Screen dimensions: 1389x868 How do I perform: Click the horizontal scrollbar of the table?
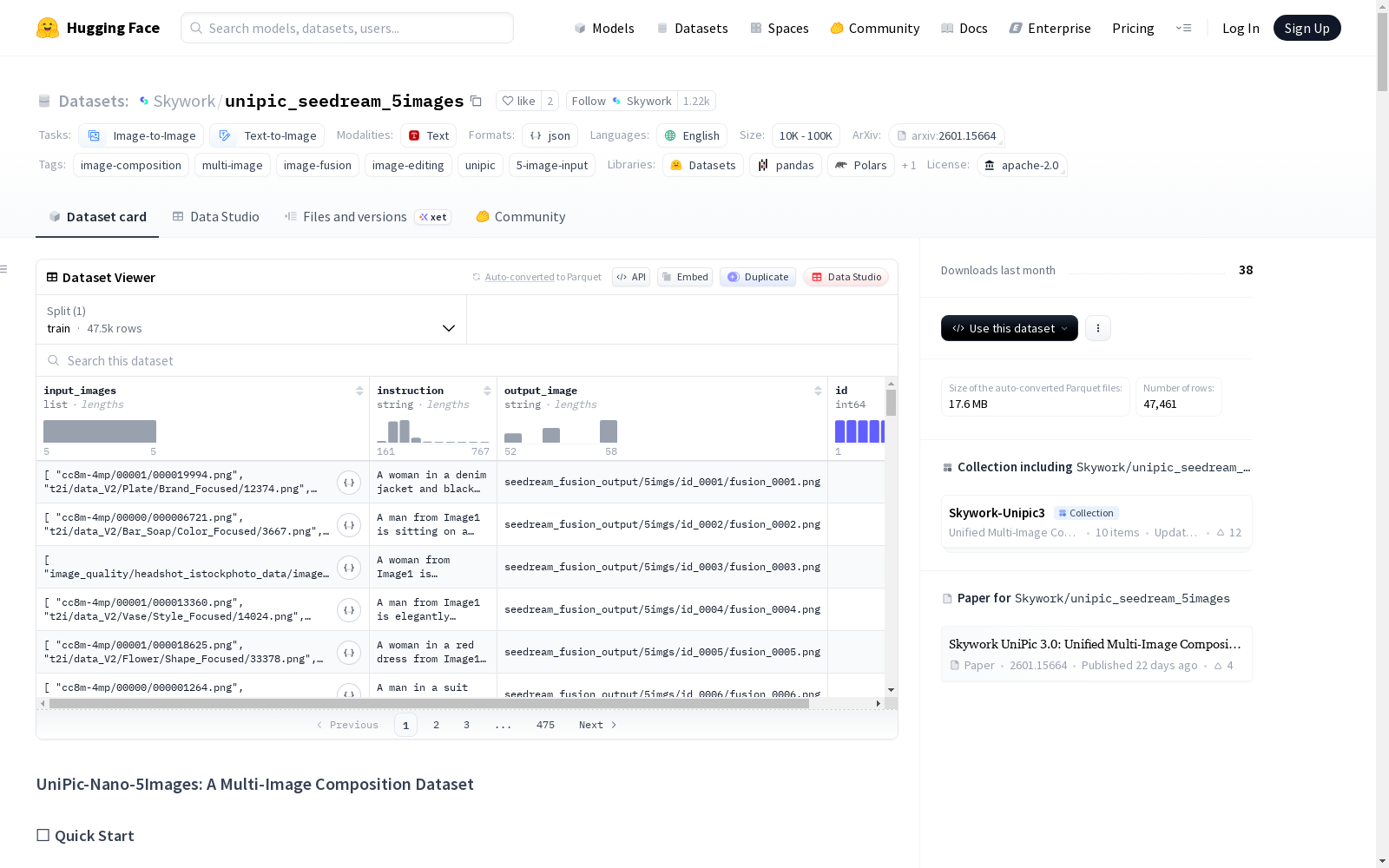click(x=429, y=703)
